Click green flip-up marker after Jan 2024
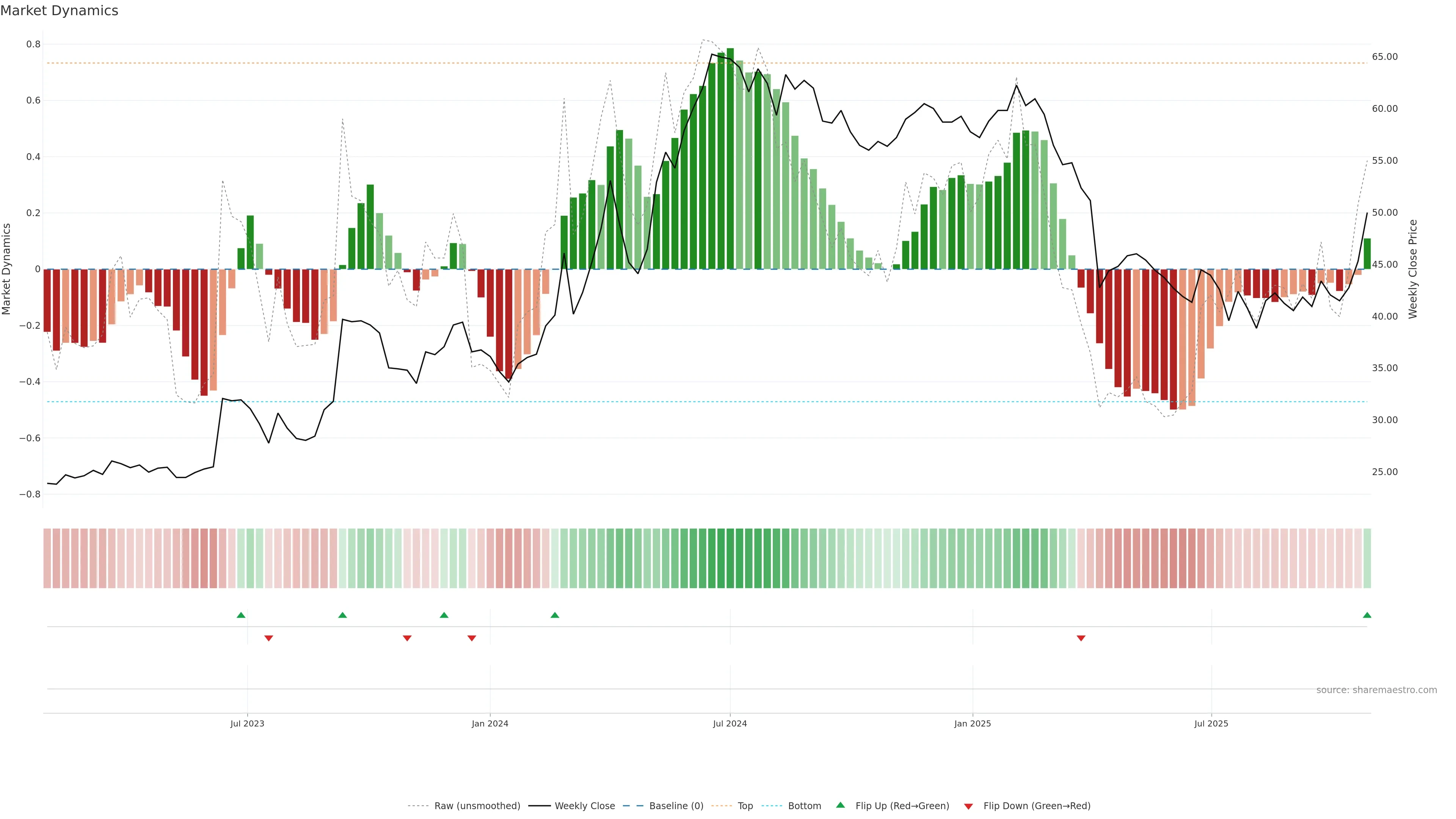Screen dimensions: 1456x819 click(x=554, y=615)
